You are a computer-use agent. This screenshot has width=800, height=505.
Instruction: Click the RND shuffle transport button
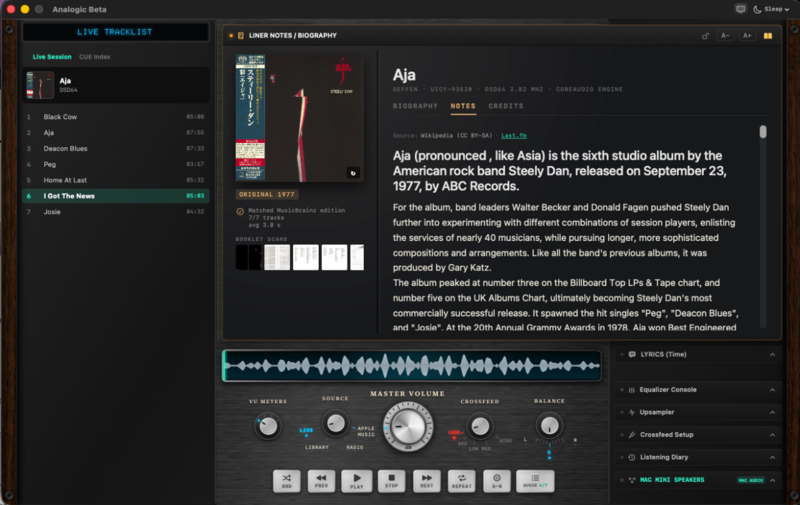click(x=287, y=481)
